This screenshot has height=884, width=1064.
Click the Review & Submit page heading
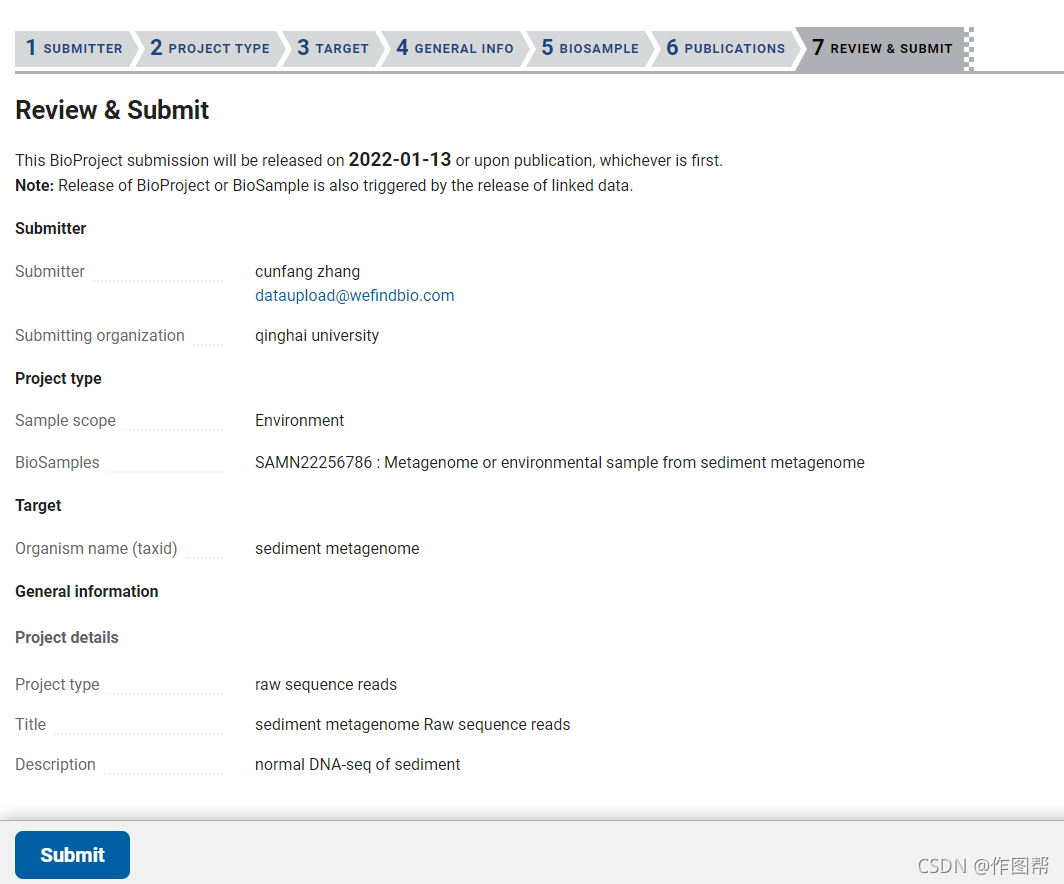tap(112, 110)
